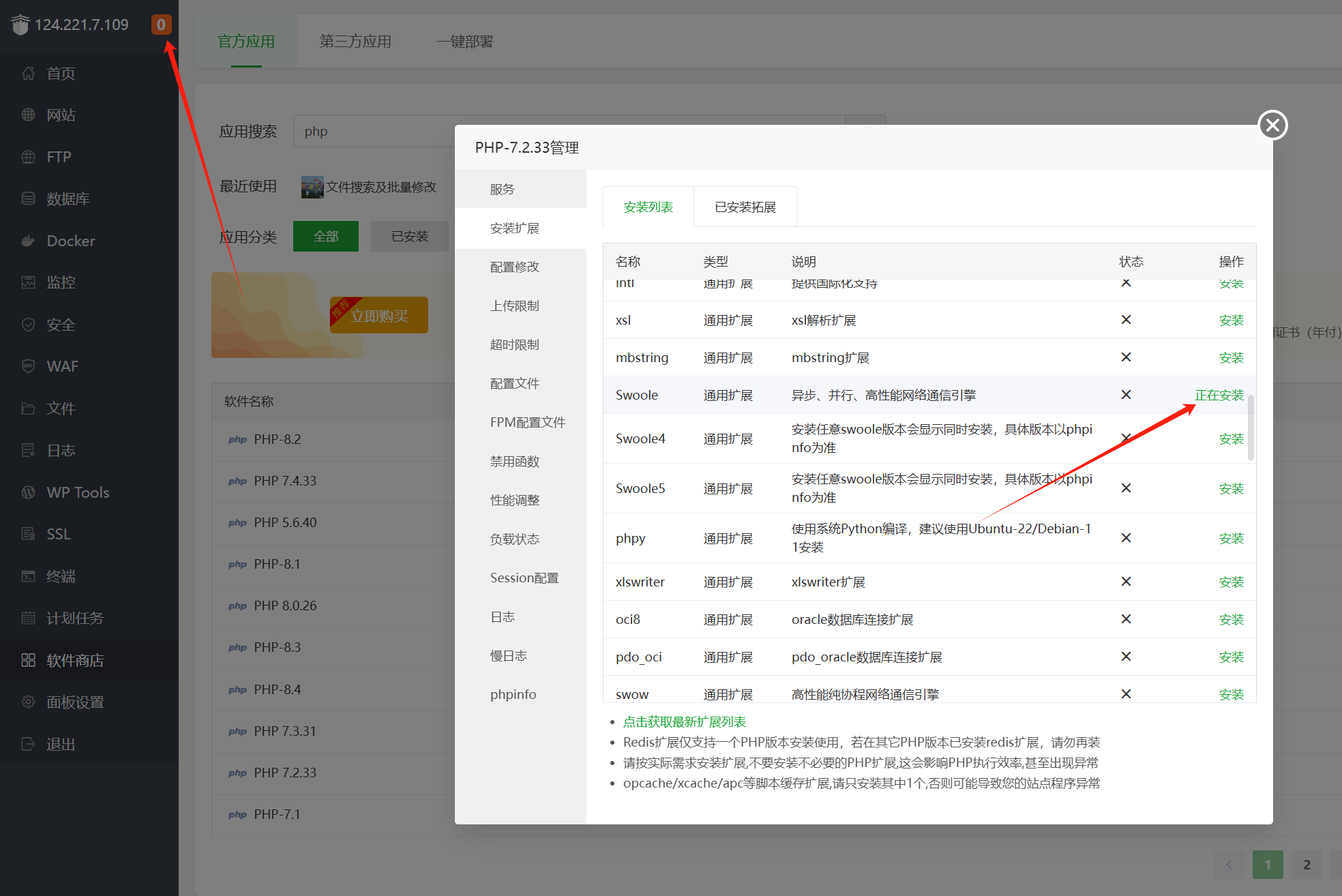Close the PHP-7.2.33 management dialog
Image resolution: width=1342 pixels, height=896 pixels.
[x=1272, y=125]
